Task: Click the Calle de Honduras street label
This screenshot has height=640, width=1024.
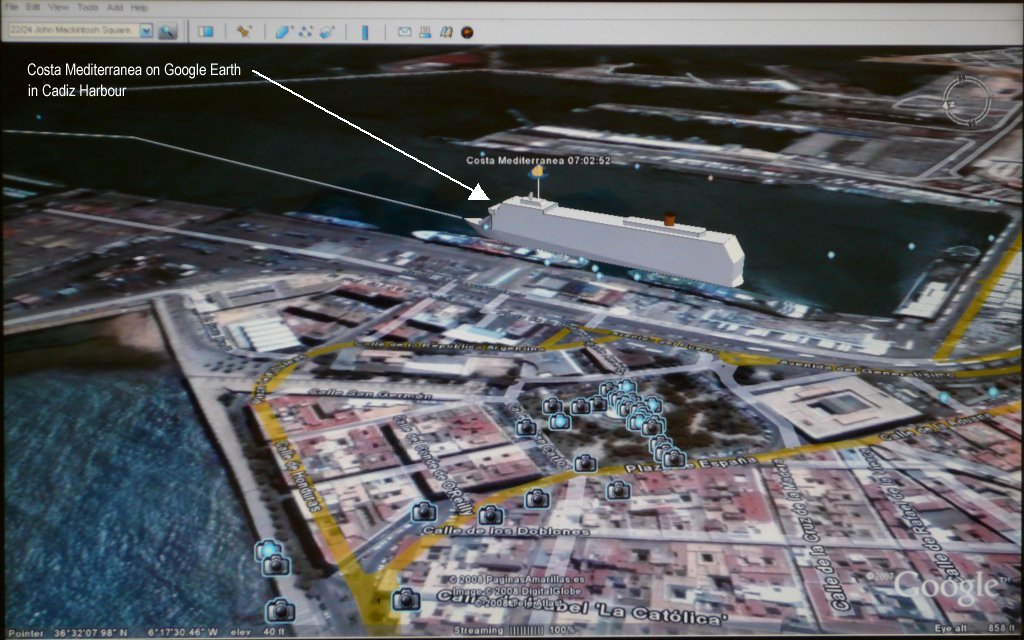Action: pos(298,475)
